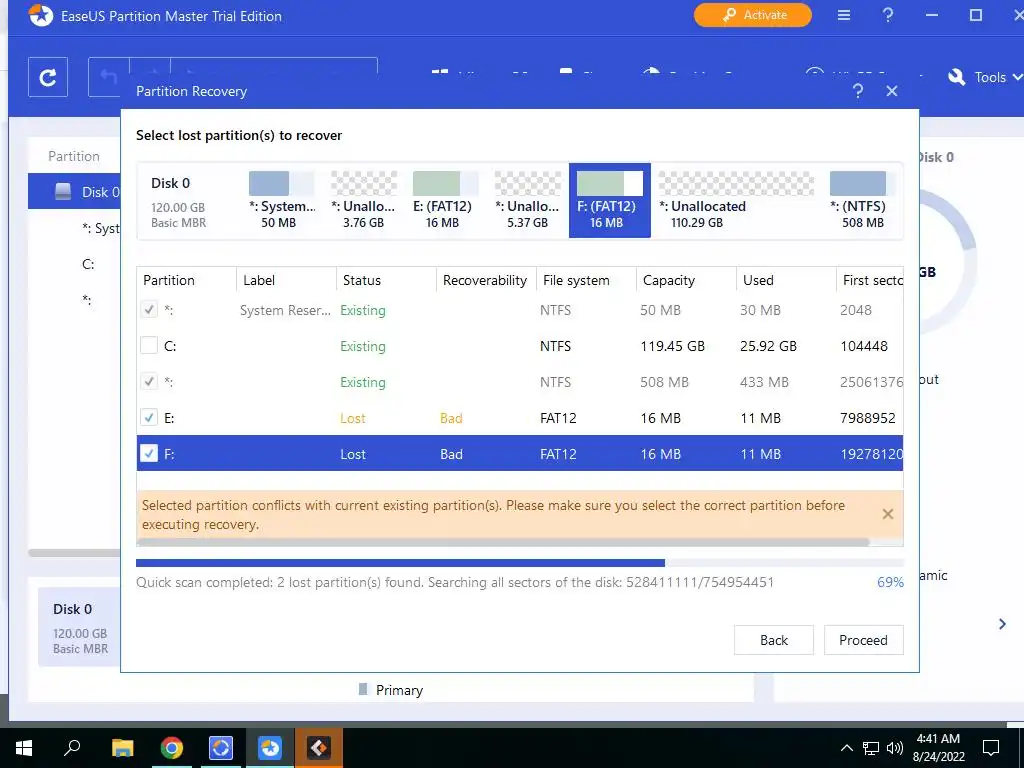Sort by Partition column header
The height and width of the screenshot is (768, 1024).
coord(186,280)
